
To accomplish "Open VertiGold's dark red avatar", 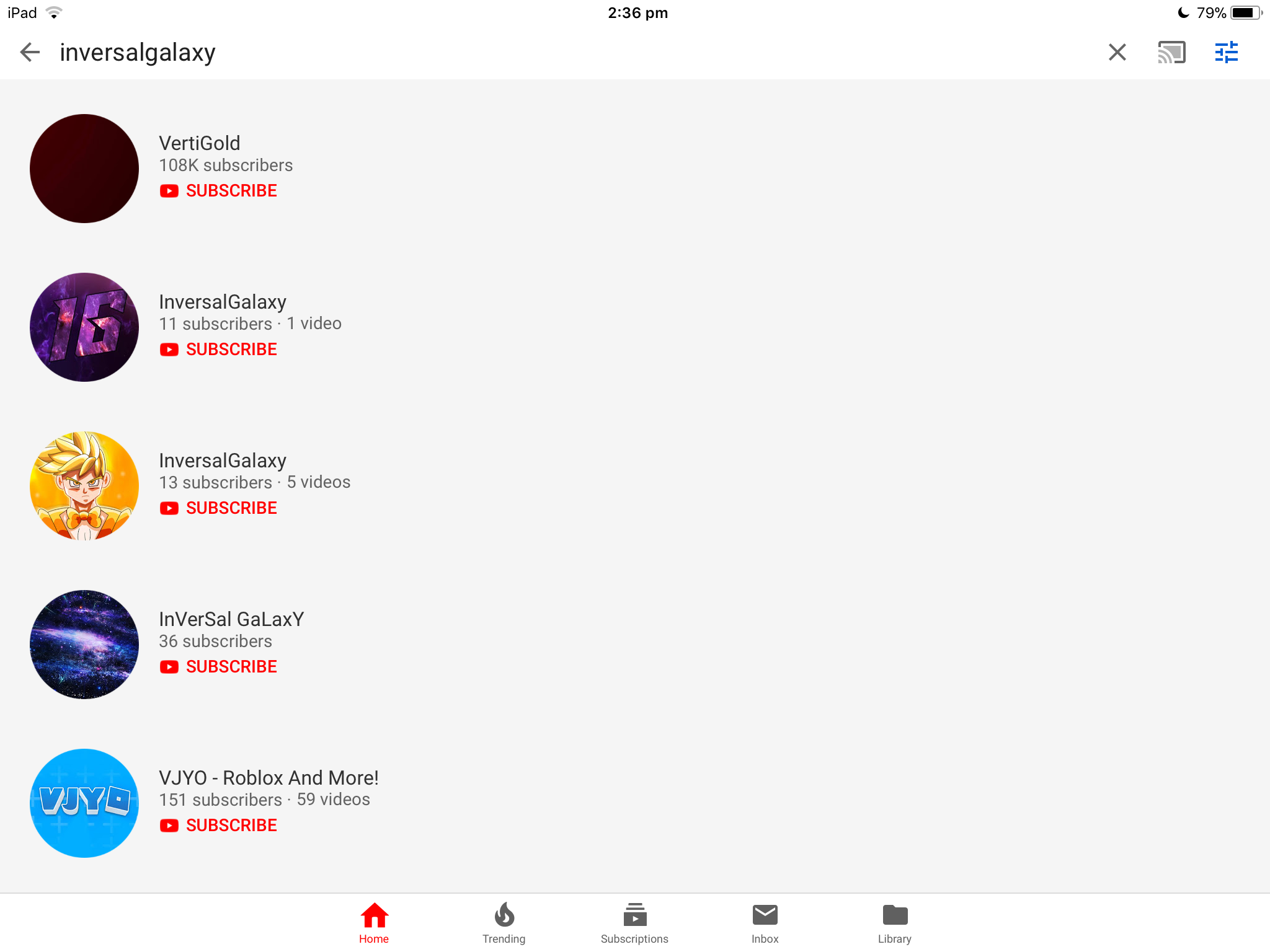I will (84, 169).
